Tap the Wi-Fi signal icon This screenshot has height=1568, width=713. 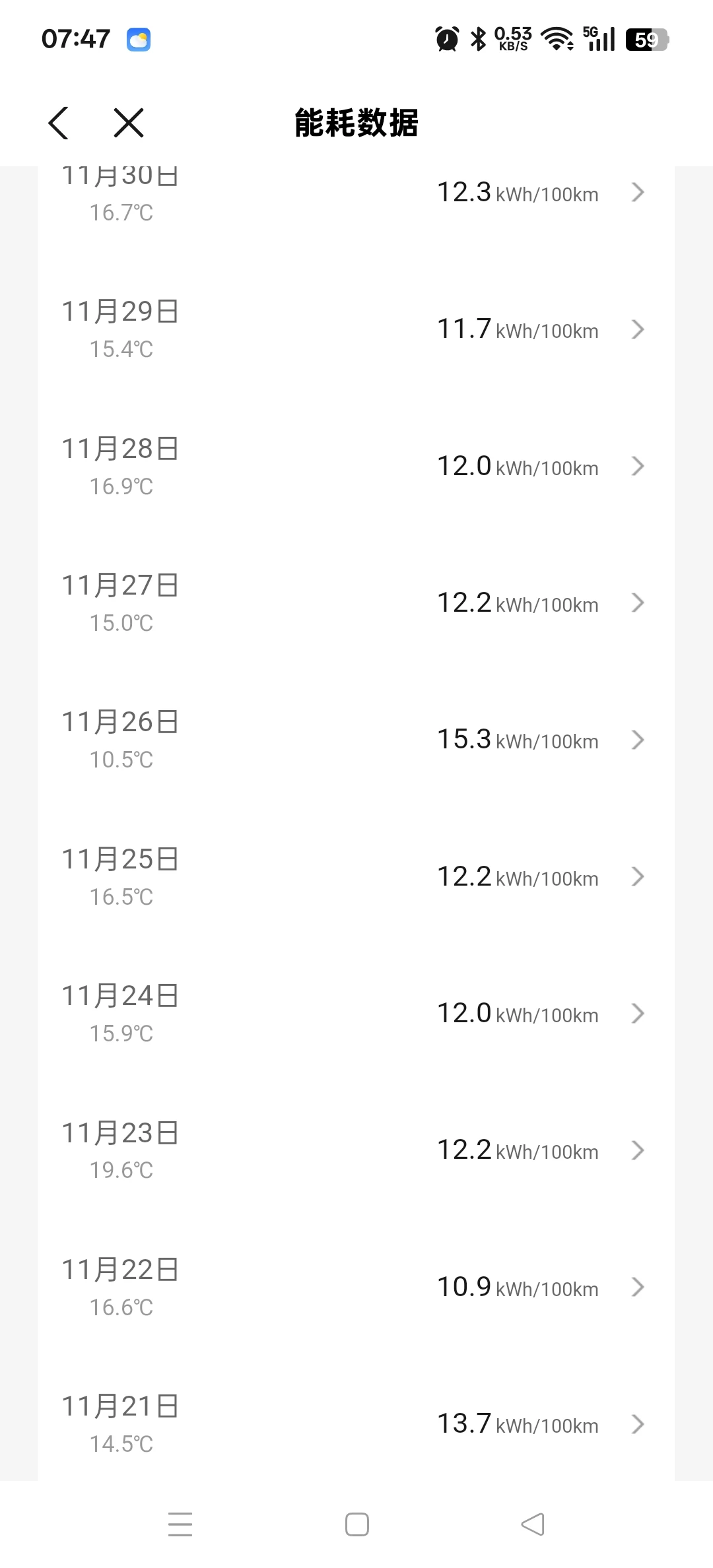tap(558, 40)
